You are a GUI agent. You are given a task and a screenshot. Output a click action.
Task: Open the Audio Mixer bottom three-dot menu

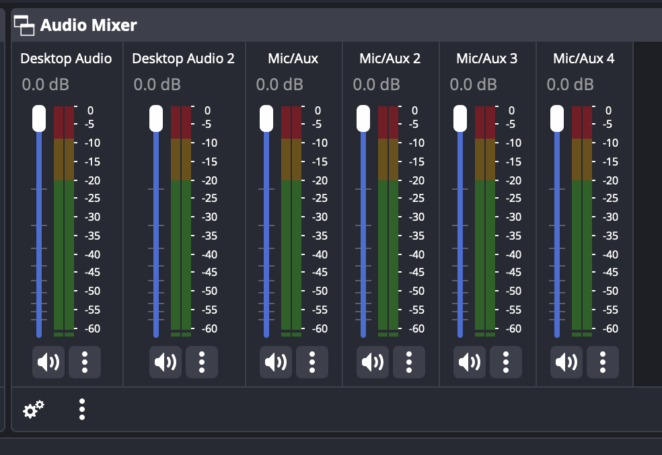click(x=82, y=409)
